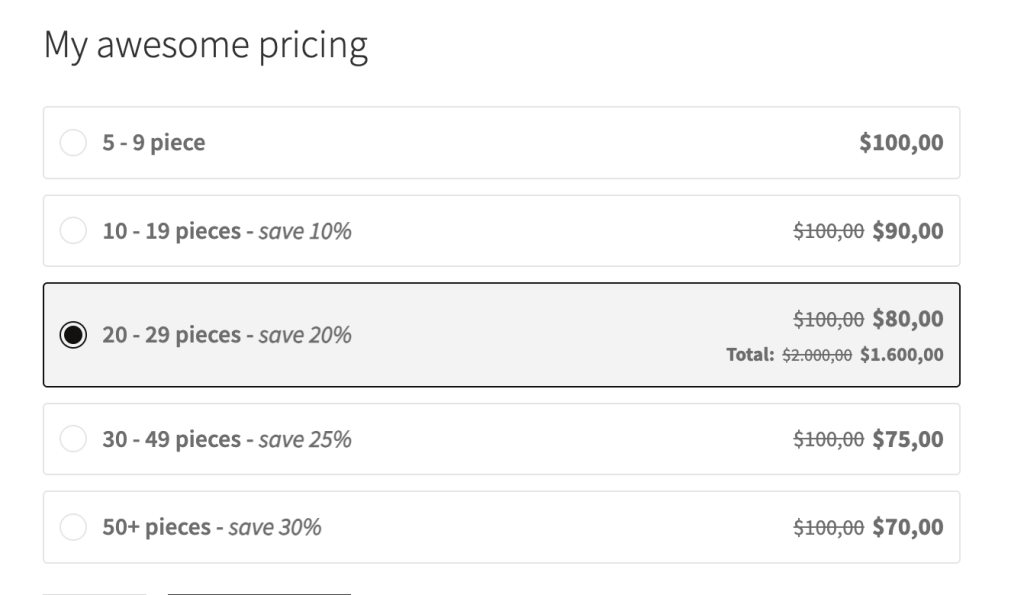Click the selected 20 - 29 pieces radio button
The height and width of the screenshot is (595, 1024).
[x=73, y=335]
